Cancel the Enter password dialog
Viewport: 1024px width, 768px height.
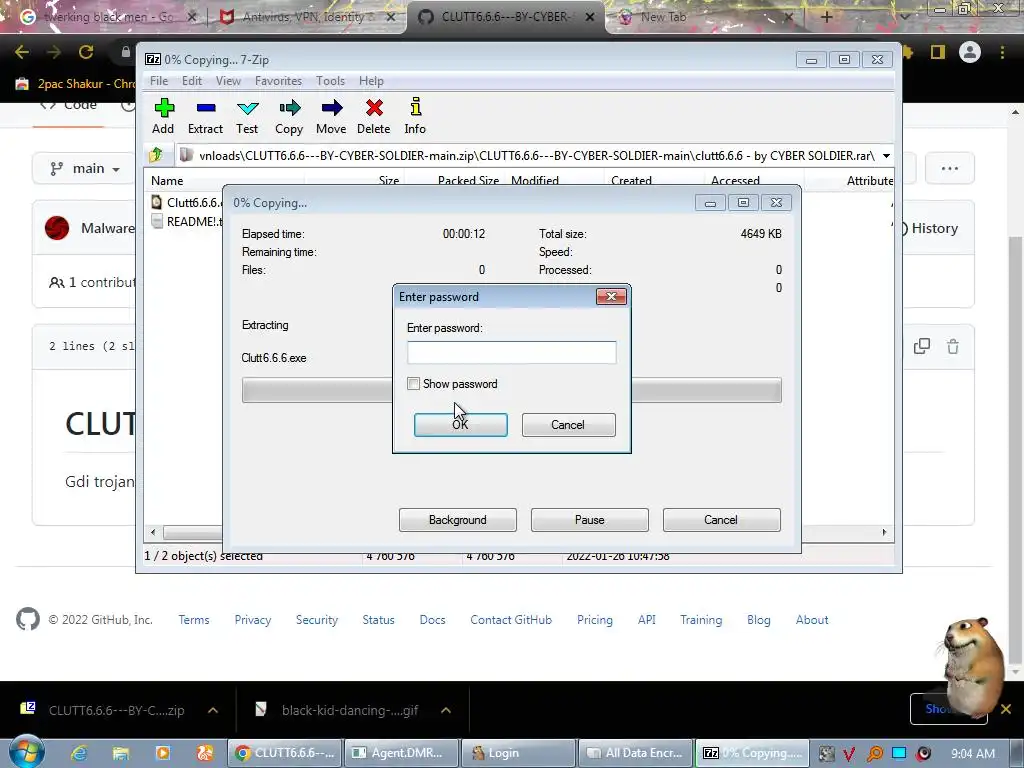[568, 424]
